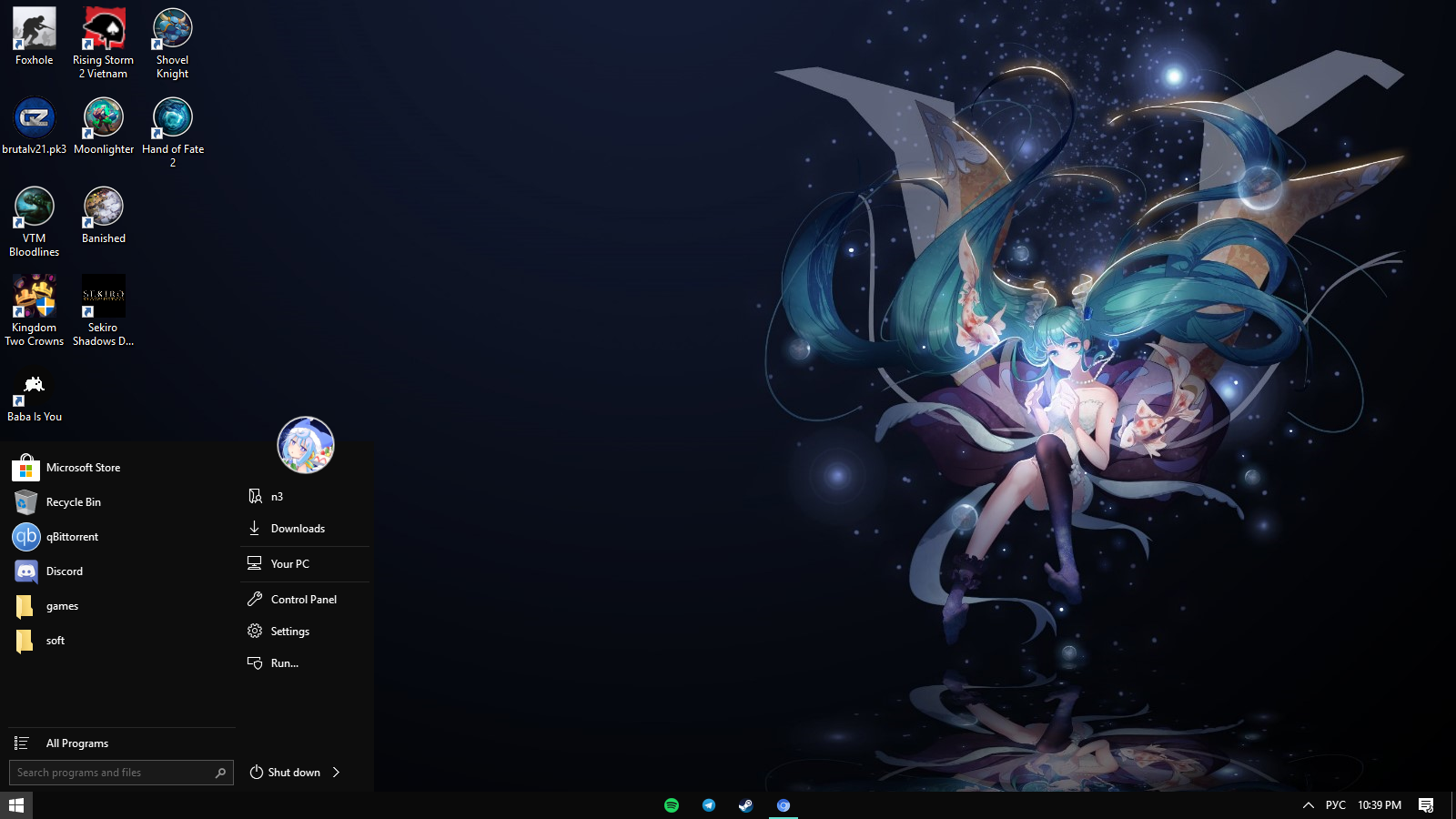The height and width of the screenshot is (819, 1456).
Task: Open the n3 user folder
Action: coord(305,497)
